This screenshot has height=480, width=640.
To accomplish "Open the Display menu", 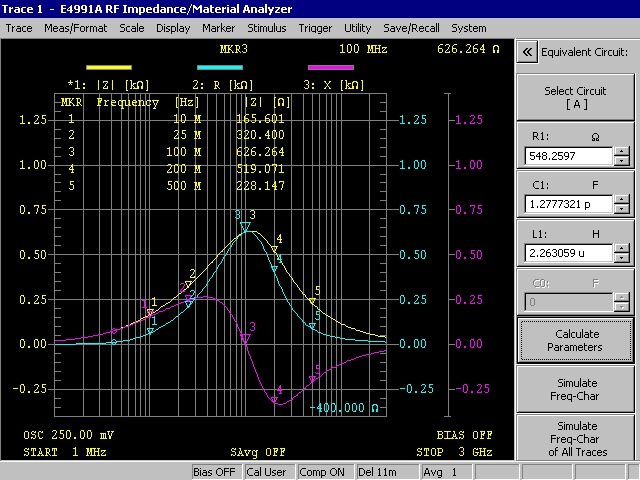I will pyautogui.click(x=173, y=28).
